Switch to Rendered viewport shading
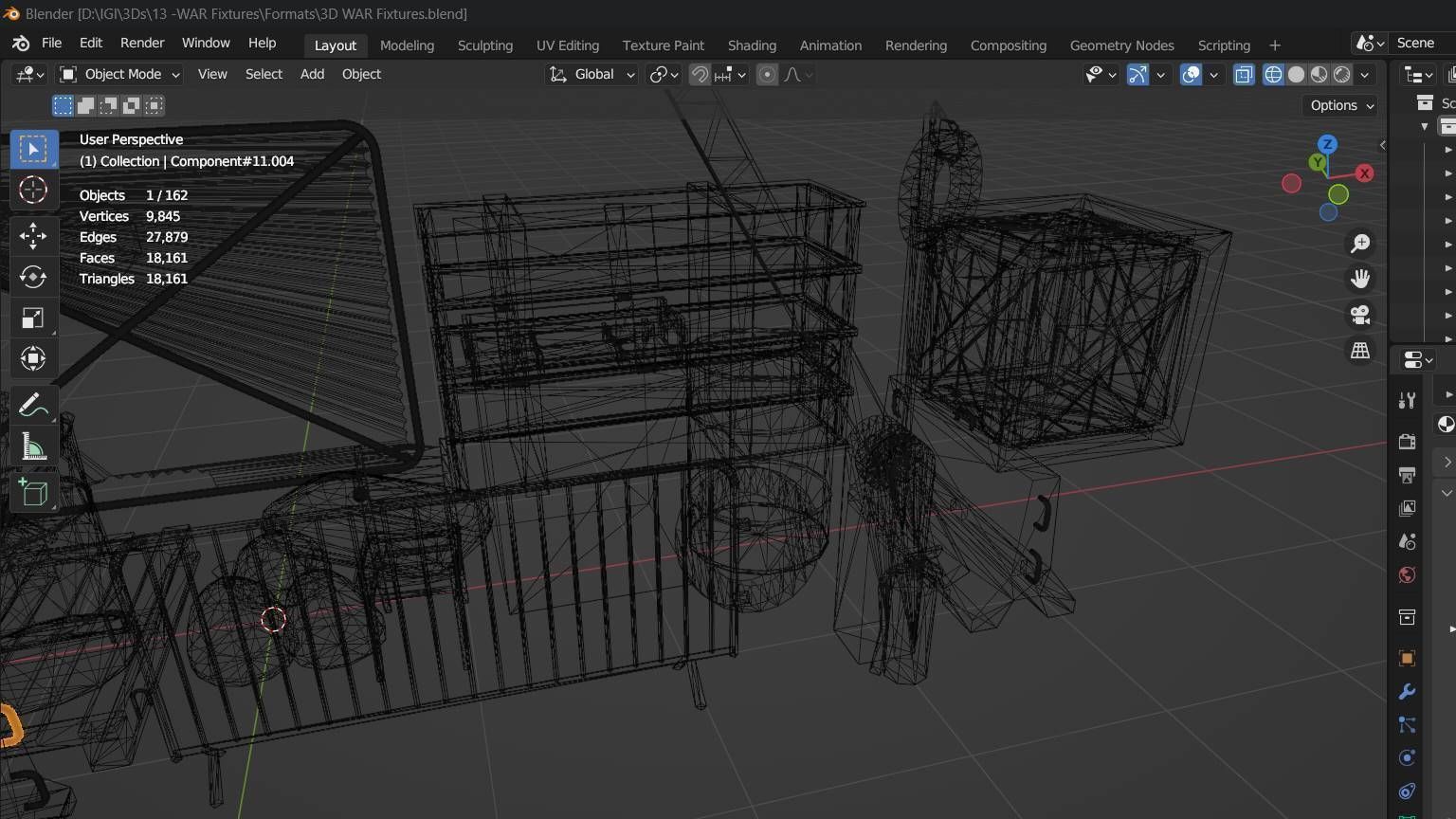The image size is (1456, 819). 1342,74
